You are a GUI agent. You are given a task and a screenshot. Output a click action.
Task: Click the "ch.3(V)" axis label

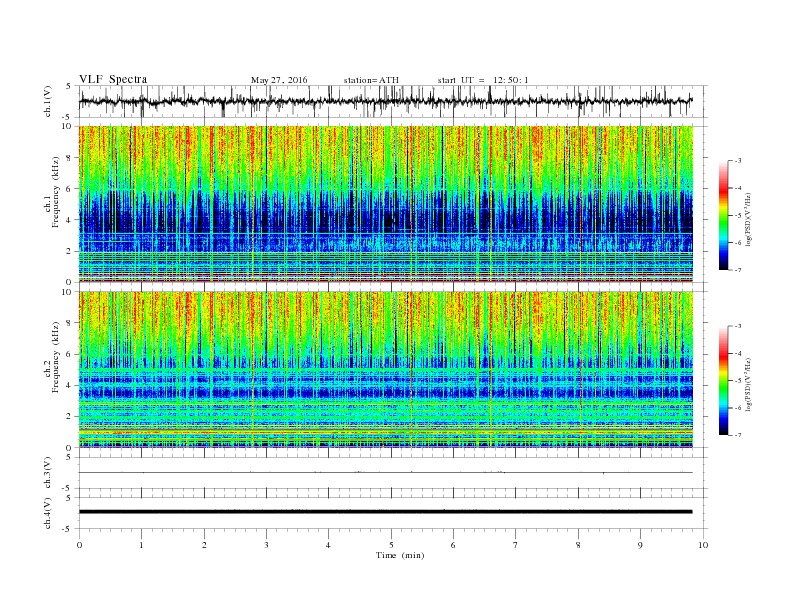pos(48,473)
